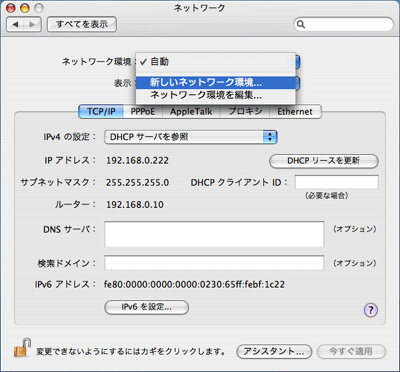Choose ネットワーク環境を編集... from the menu
Image resolution: width=400 pixels, height=372 pixels.
coord(216,95)
